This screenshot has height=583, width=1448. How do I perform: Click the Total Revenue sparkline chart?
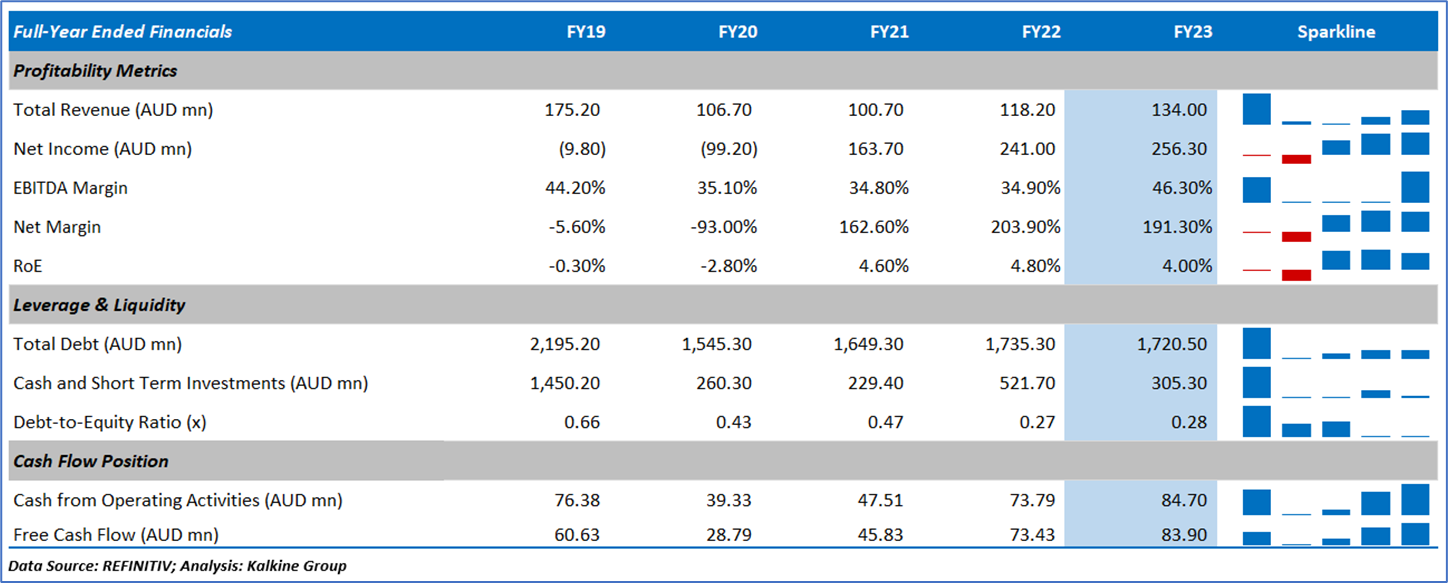(1336, 110)
